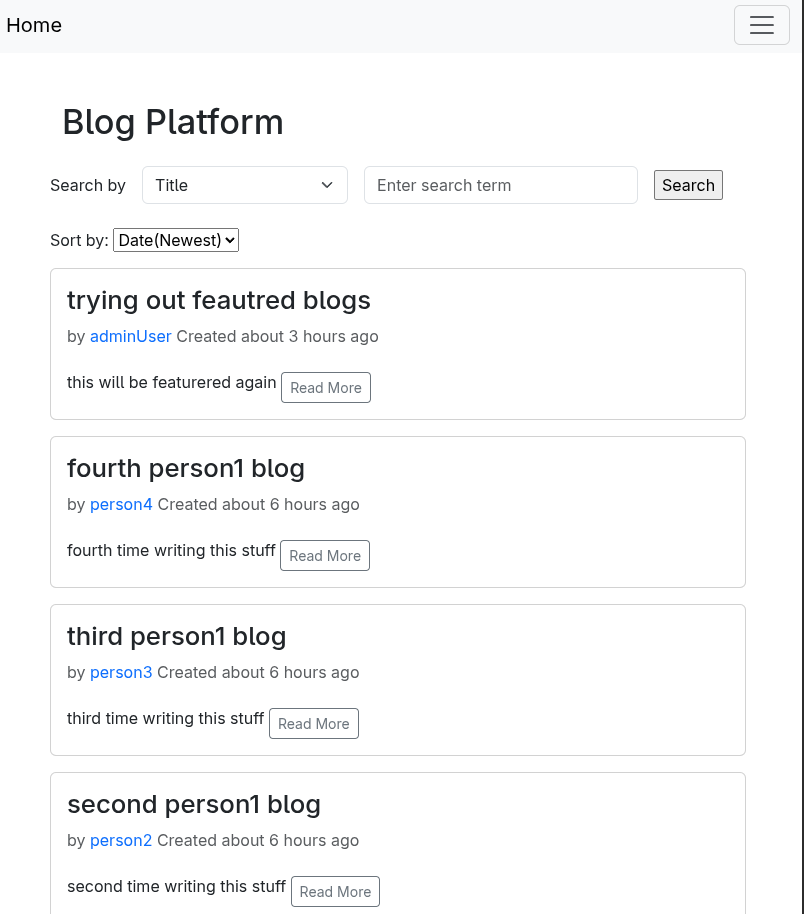Click the Enter search term field
The height and width of the screenshot is (914, 804).
coord(500,185)
